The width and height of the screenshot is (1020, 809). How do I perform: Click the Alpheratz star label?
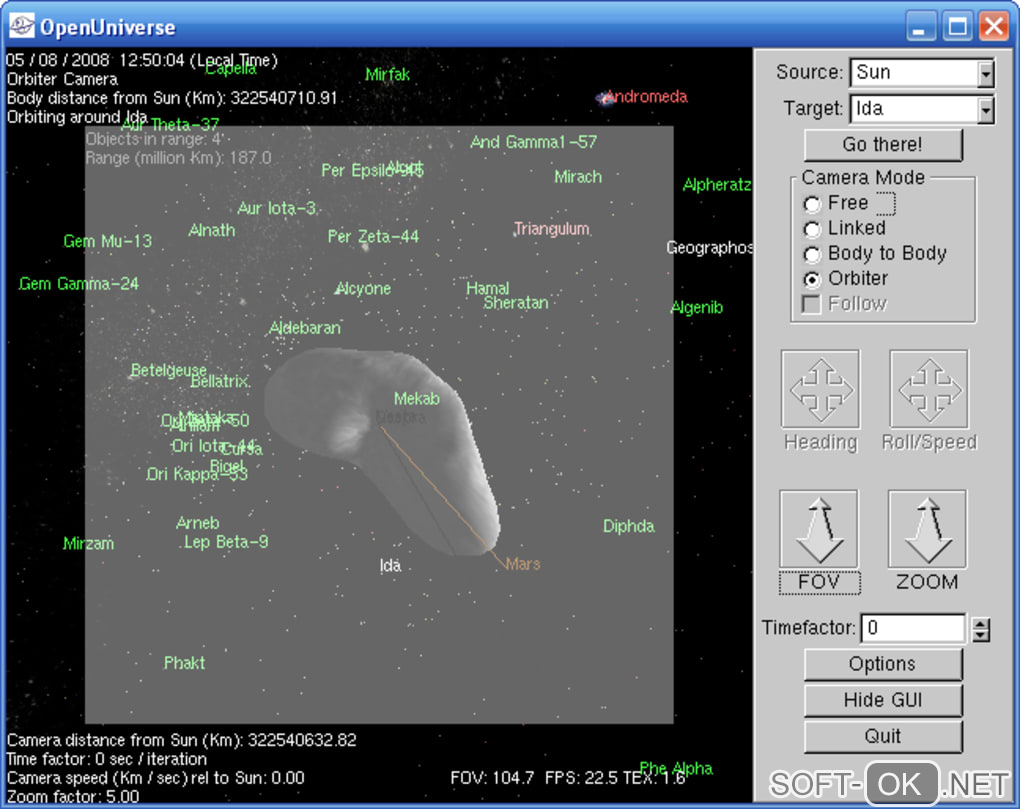click(x=718, y=185)
